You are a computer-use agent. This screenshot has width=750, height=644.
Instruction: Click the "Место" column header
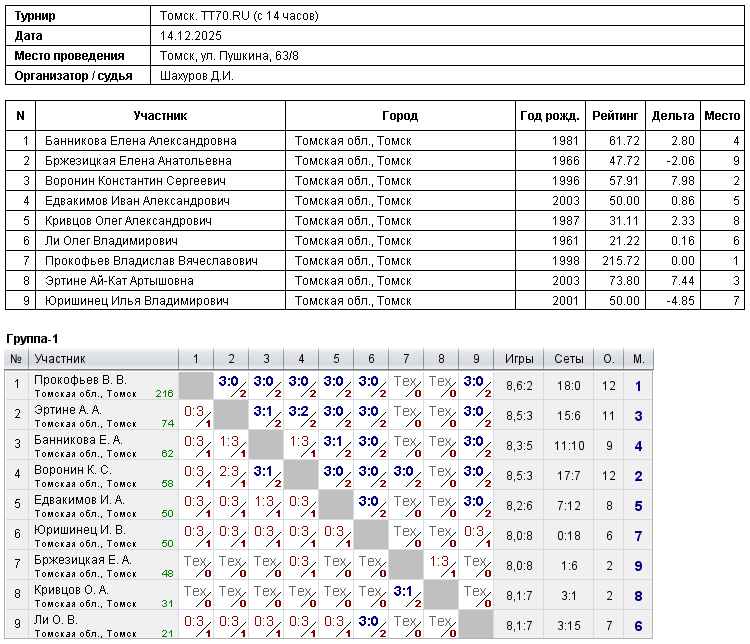(x=722, y=116)
